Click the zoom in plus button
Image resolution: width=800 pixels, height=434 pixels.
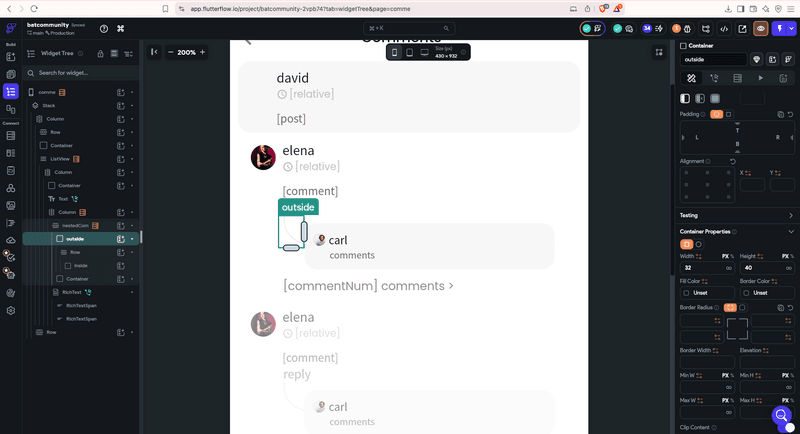pos(203,52)
